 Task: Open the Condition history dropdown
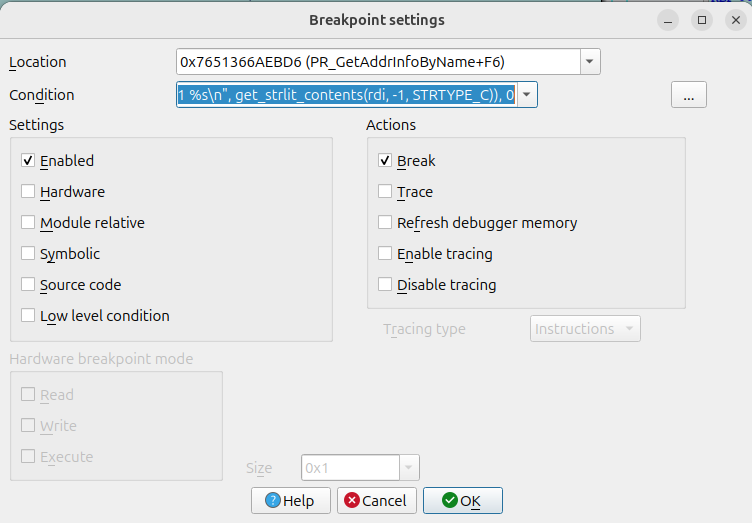tap(527, 94)
